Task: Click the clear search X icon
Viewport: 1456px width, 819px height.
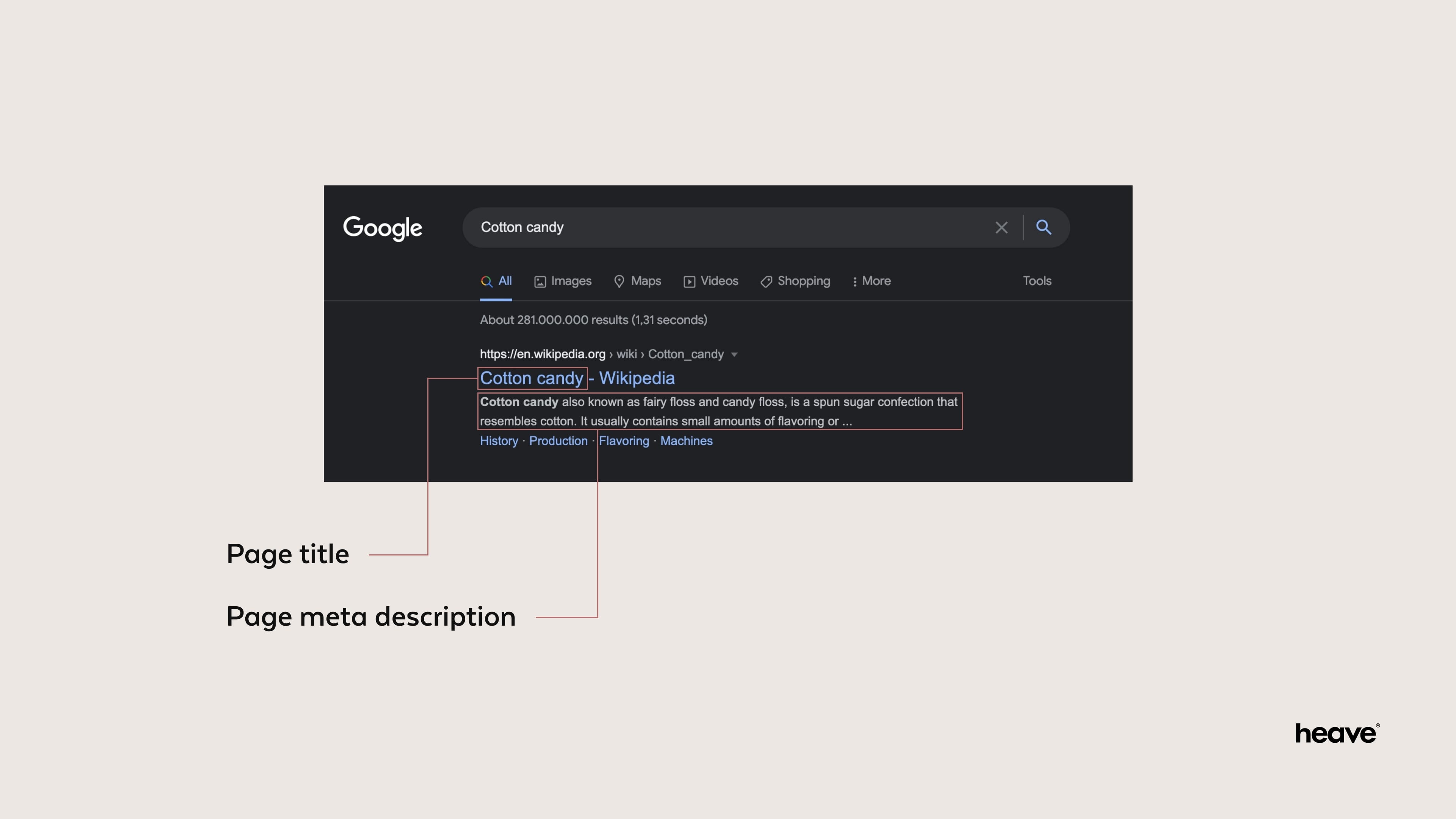Action: point(1001,227)
